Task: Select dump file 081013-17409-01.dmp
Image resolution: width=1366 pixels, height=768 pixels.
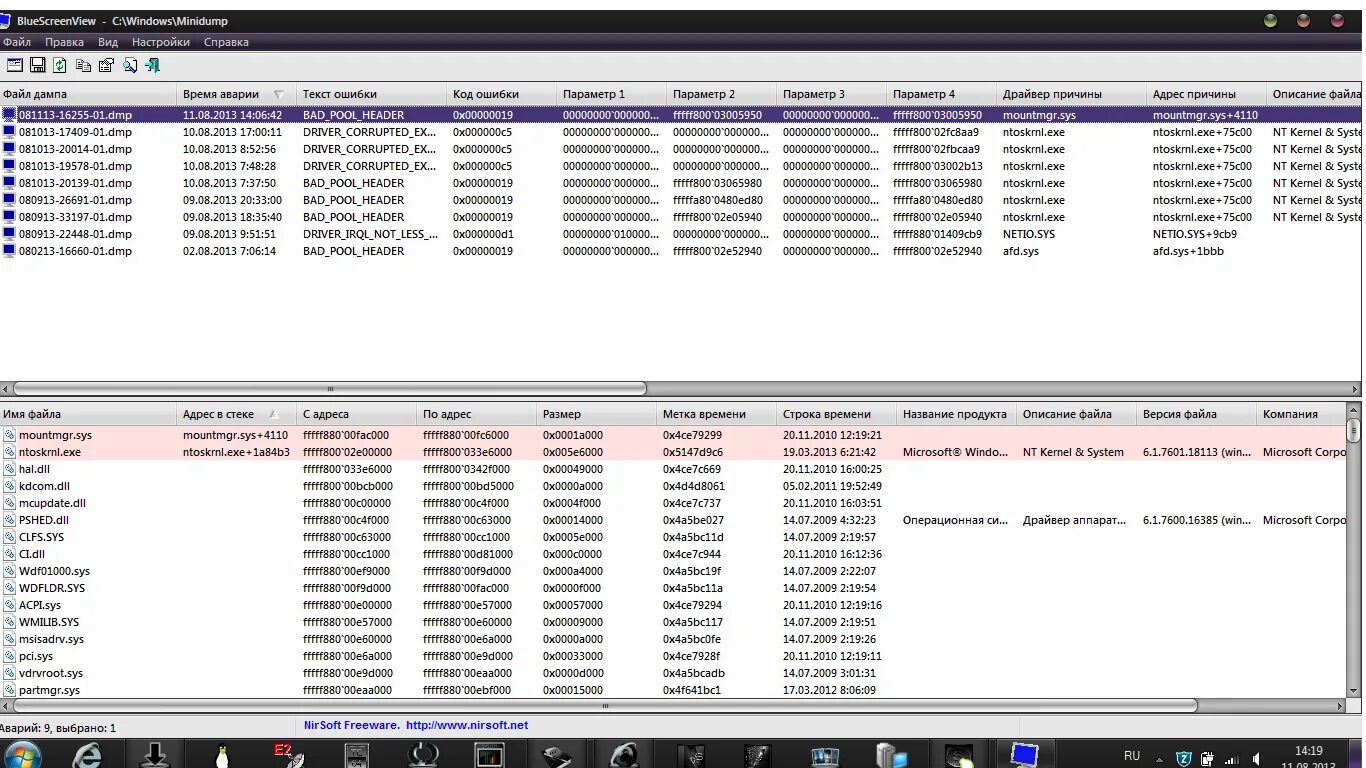Action: 683,132
